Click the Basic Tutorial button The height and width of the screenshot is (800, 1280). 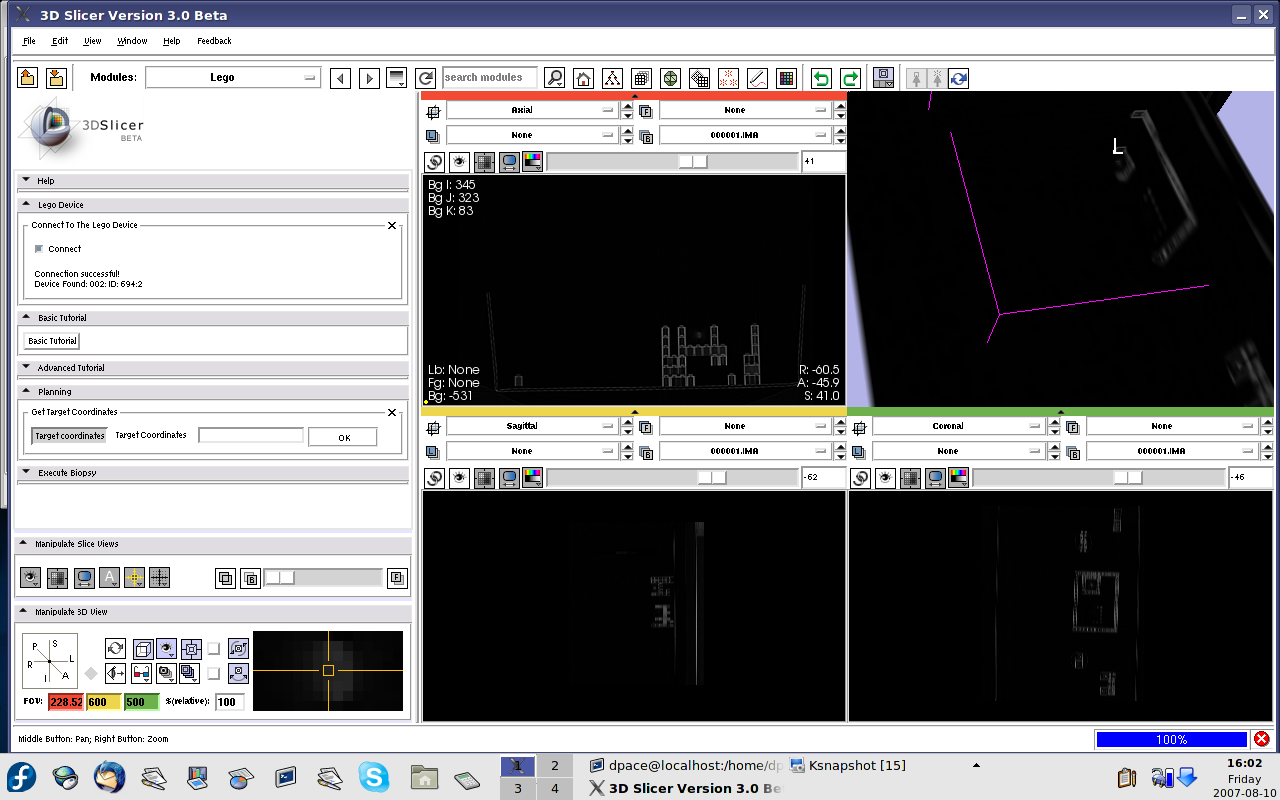pyautogui.click(x=52, y=341)
